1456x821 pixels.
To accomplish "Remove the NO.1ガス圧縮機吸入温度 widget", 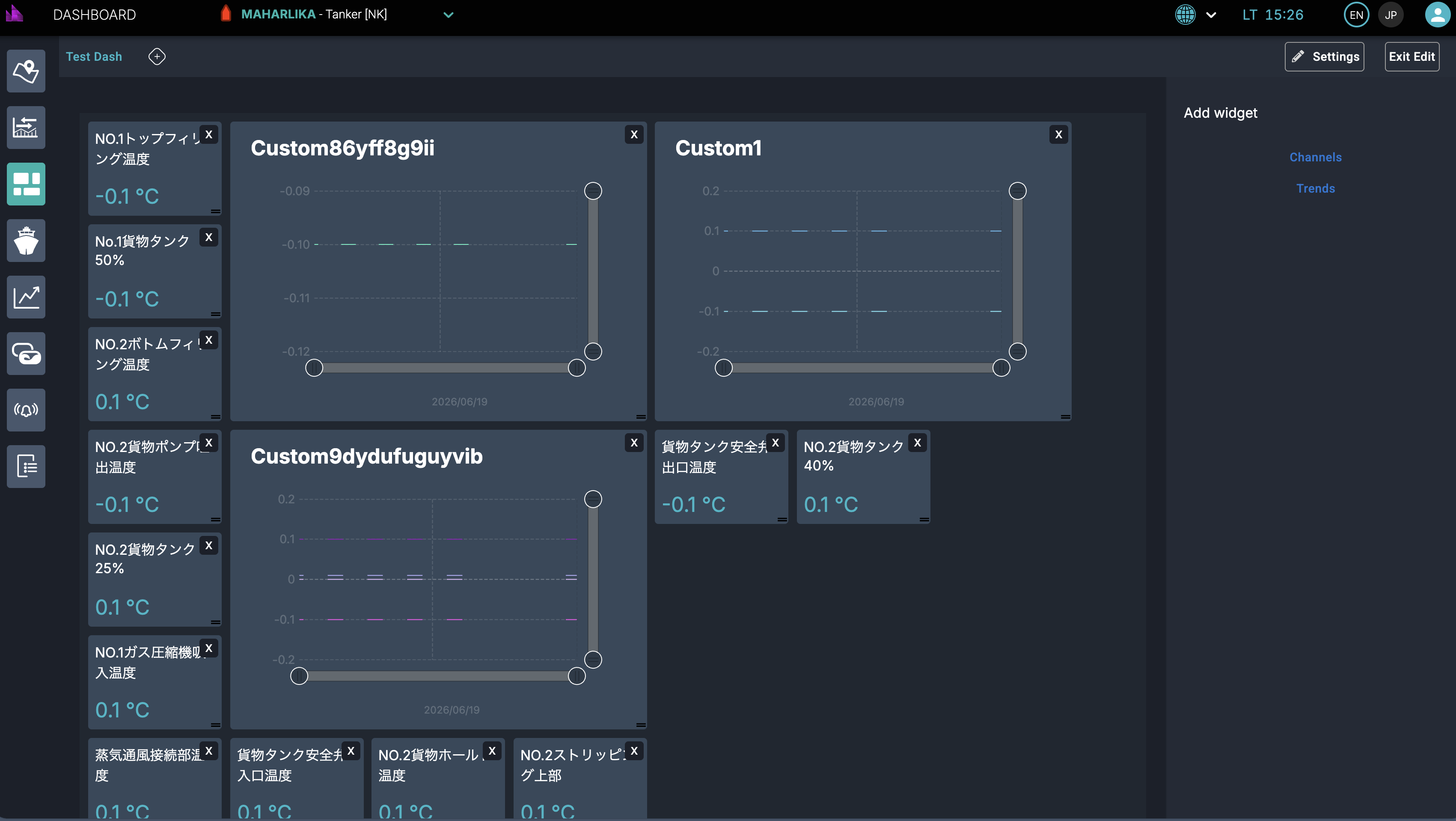I will 208,648.
